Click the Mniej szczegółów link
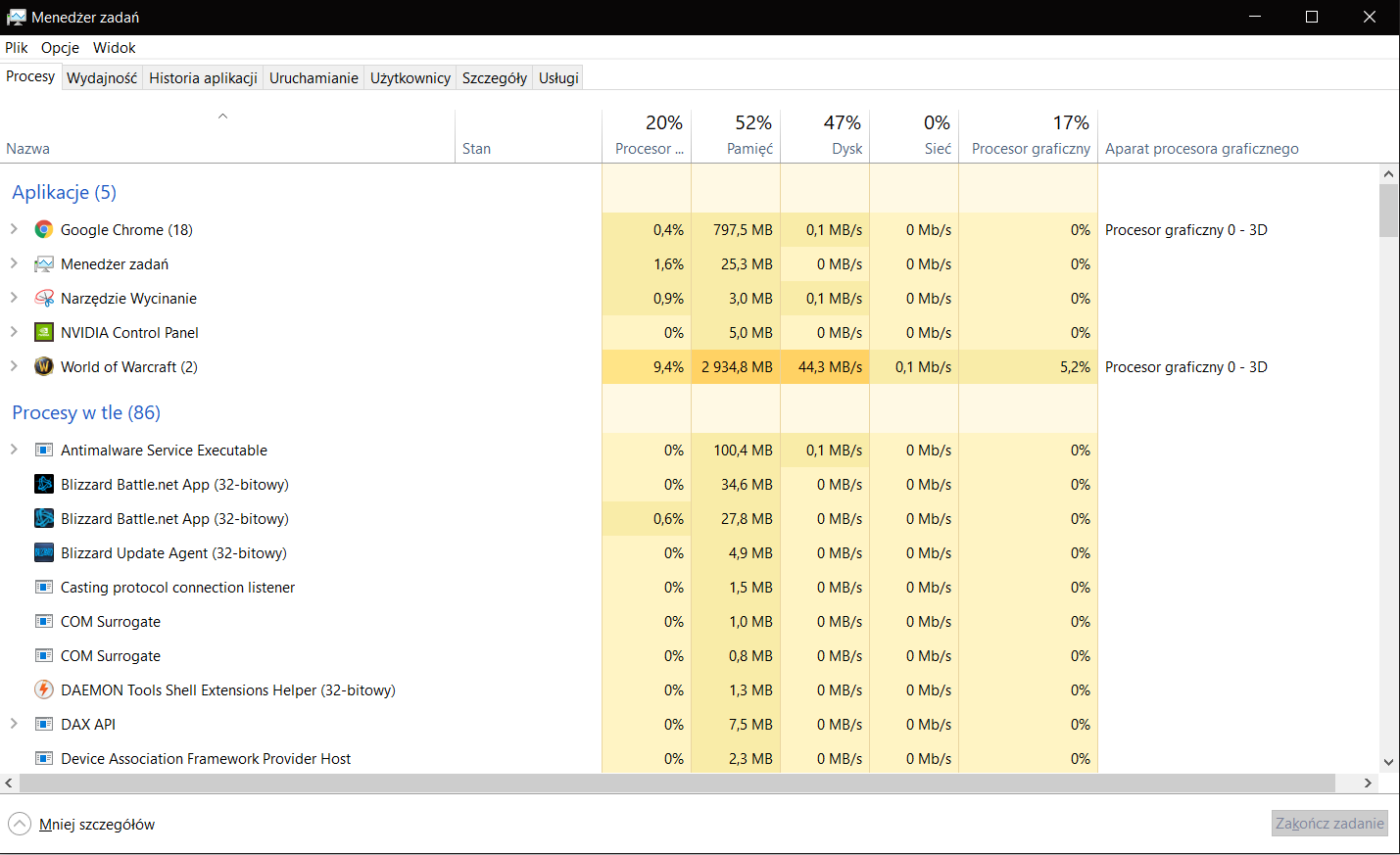1400x855 pixels. coord(97,824)
